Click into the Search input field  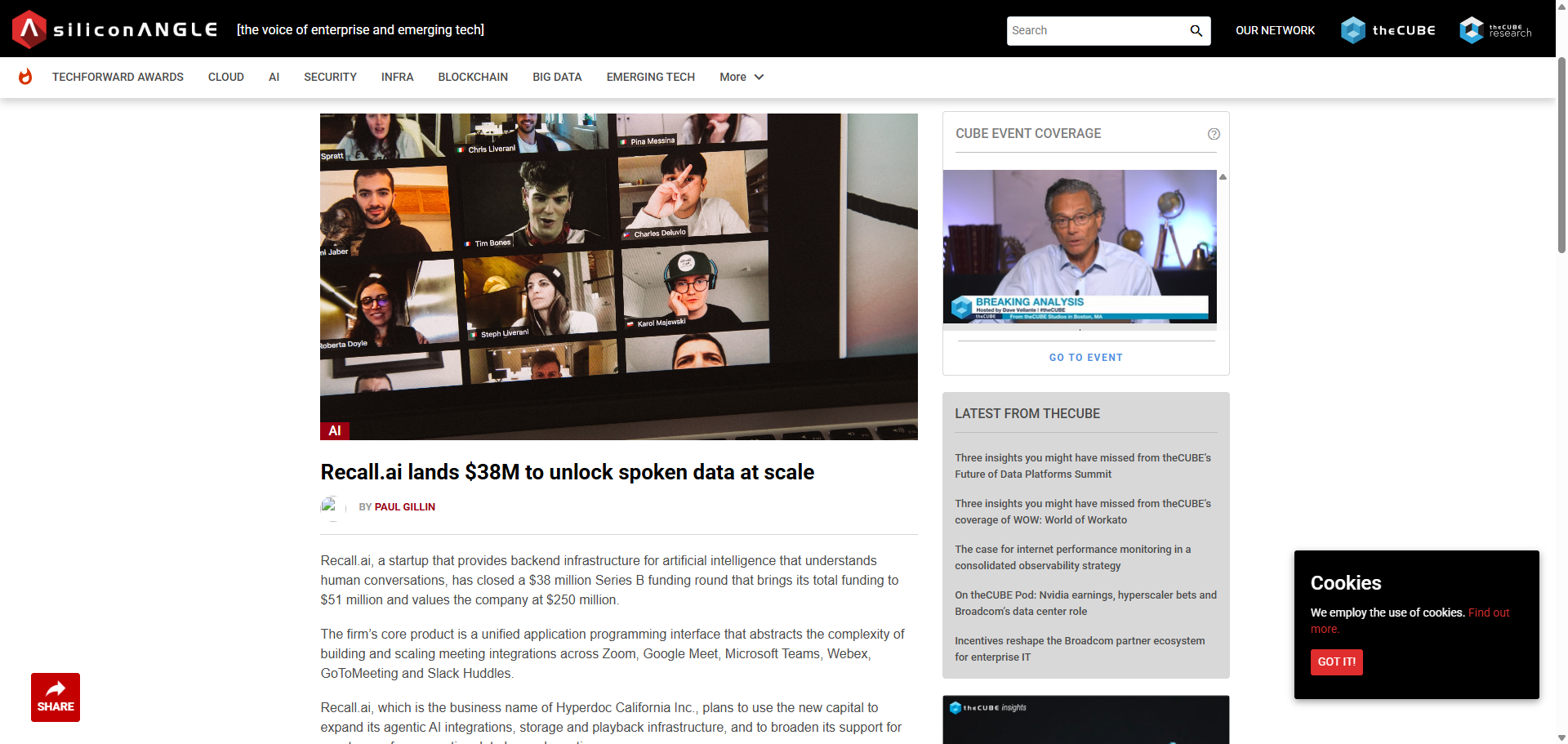click(1094, 31)
